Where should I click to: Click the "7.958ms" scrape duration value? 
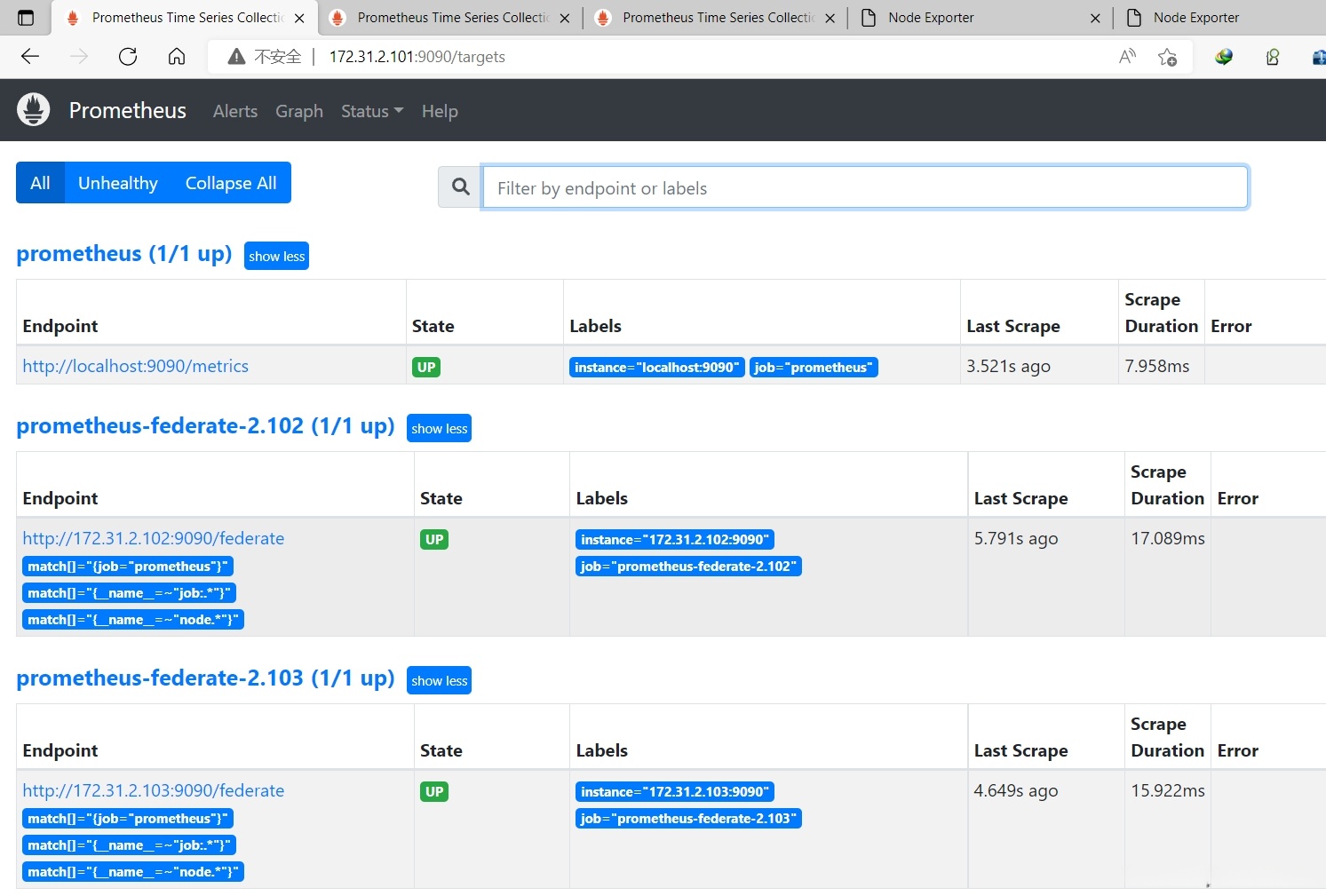tap(1157, 366)
